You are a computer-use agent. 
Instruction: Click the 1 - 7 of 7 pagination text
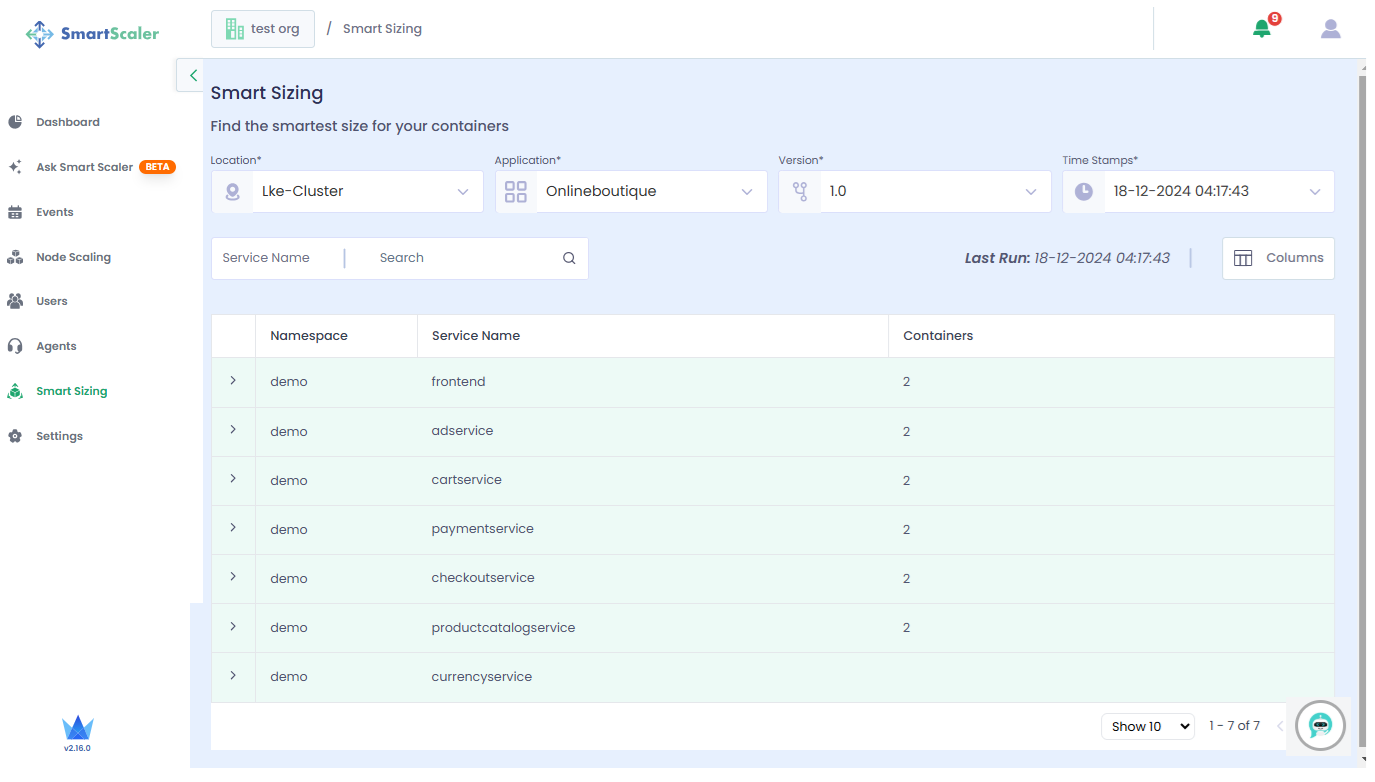(x=1234, y=726)
